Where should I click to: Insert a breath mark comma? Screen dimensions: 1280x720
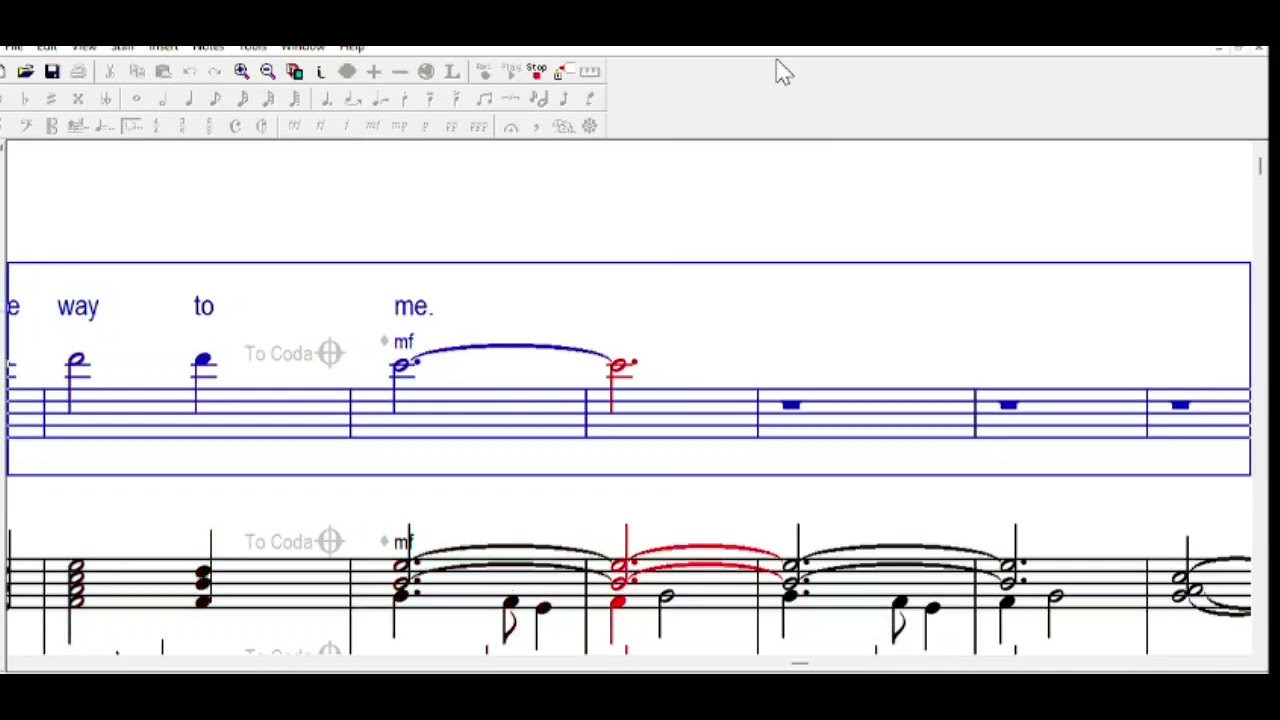coord(537,127)
